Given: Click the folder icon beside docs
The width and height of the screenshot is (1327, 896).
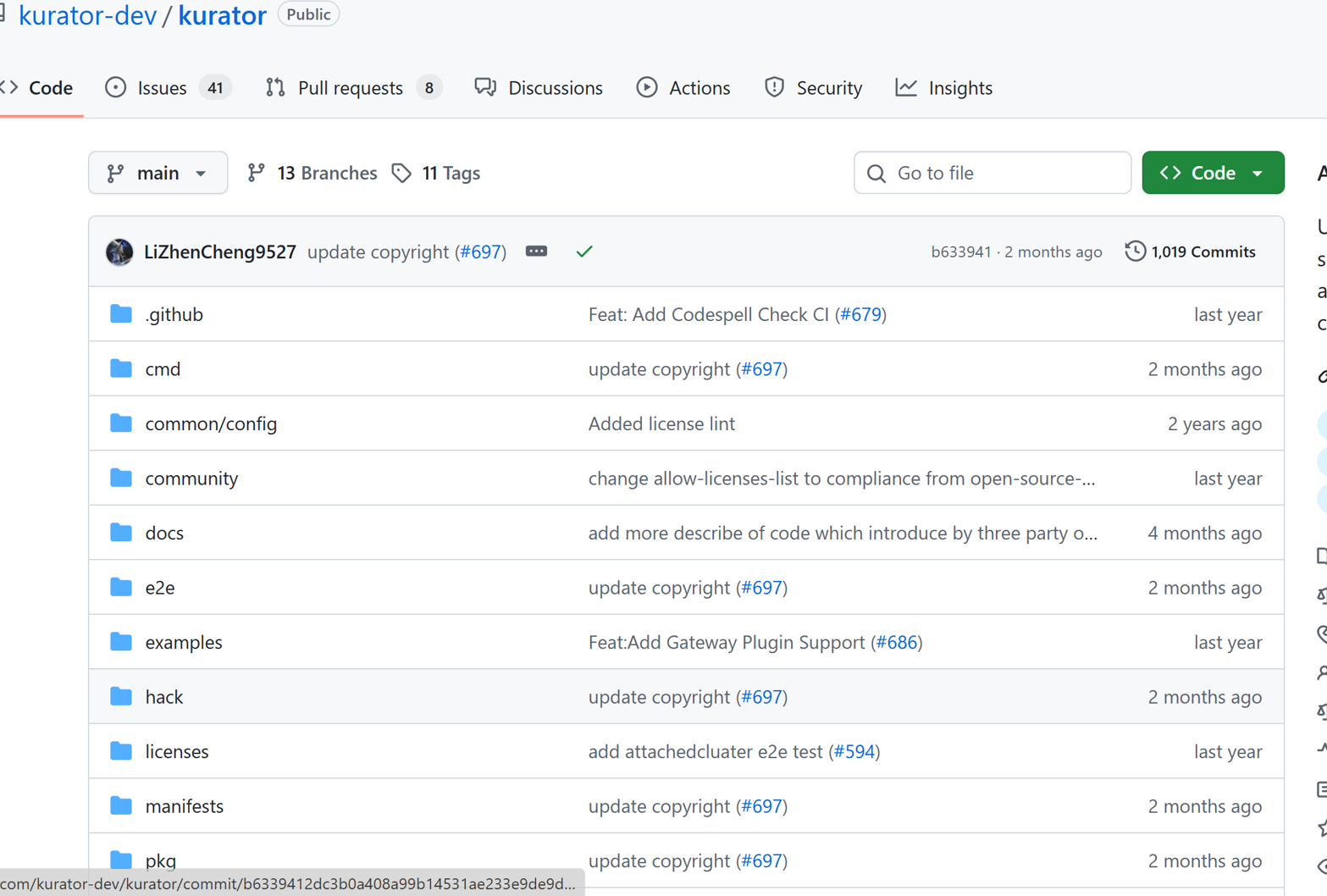Looking at the screenshot, I should 121,533.
